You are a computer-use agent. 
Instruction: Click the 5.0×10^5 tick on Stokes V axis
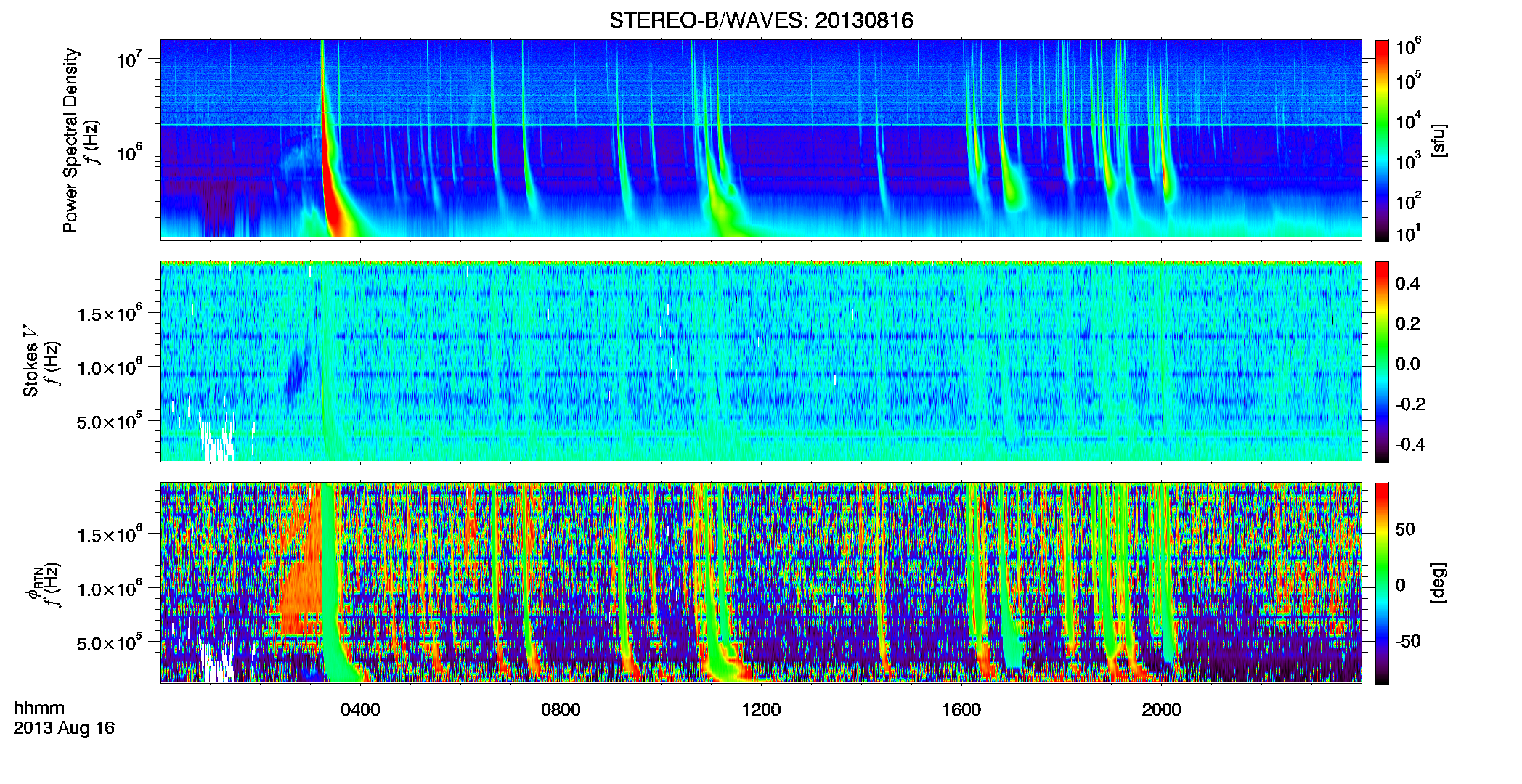[x=110, y=421]
